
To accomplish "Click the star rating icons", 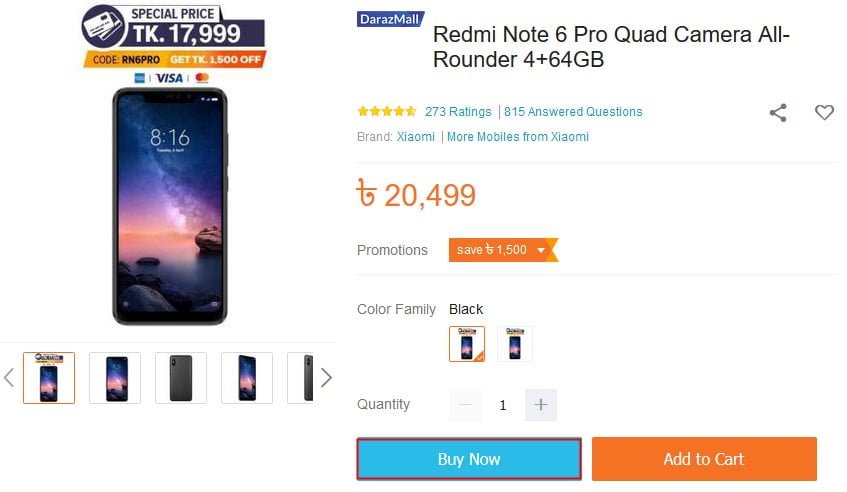I will [387, 112].
